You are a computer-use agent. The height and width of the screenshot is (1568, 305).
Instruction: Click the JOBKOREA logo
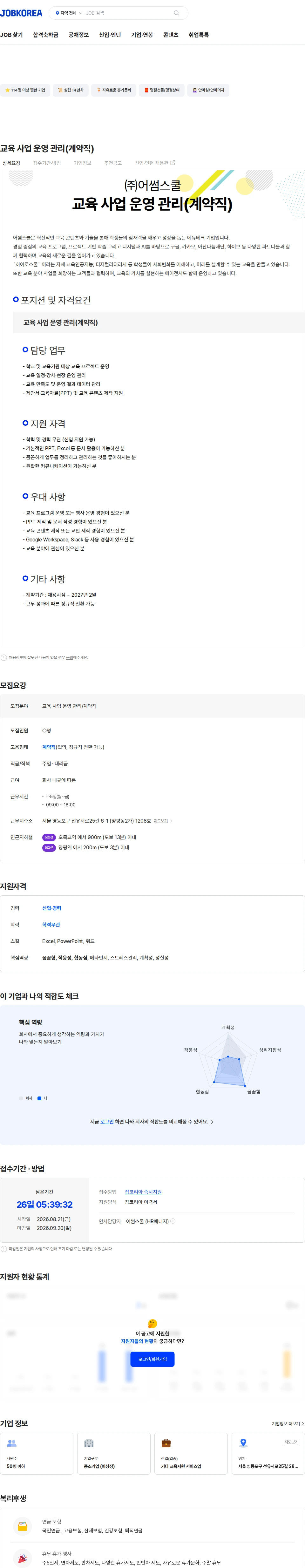[21, 13]
